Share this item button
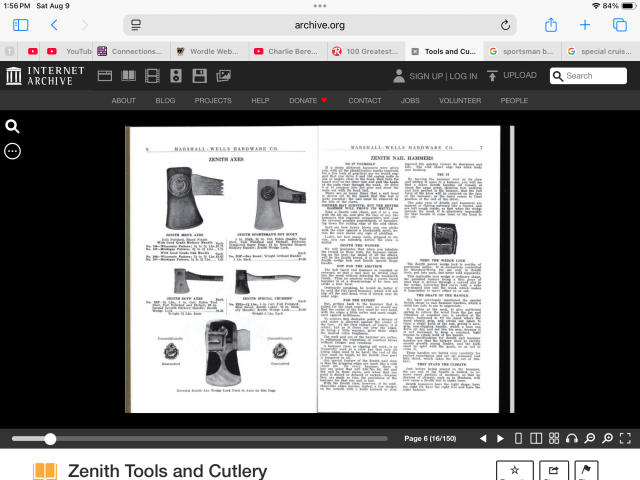 (553, 471)
